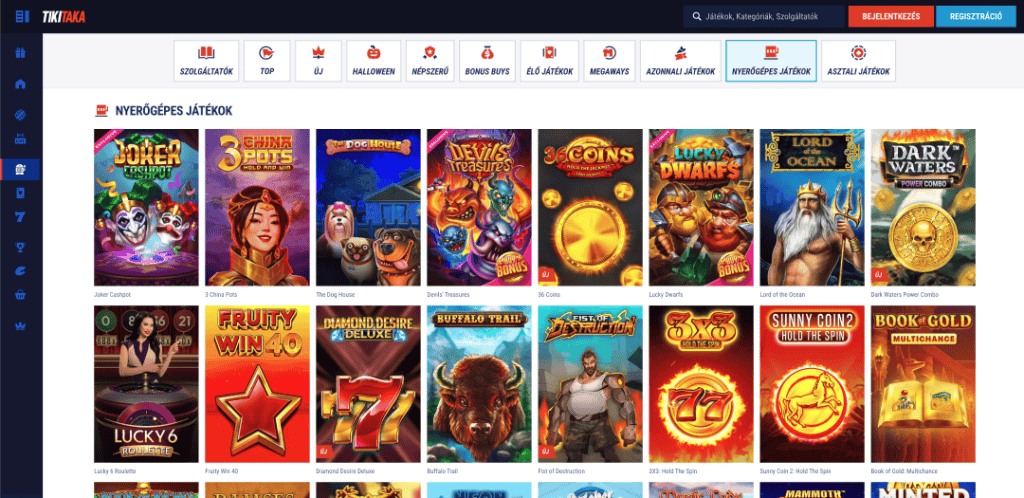Toggle the sidebar menu icon beside the TikiTaka logo
Image resolution: width=1024 pixels, height=498 pixels.
(22, 16)
